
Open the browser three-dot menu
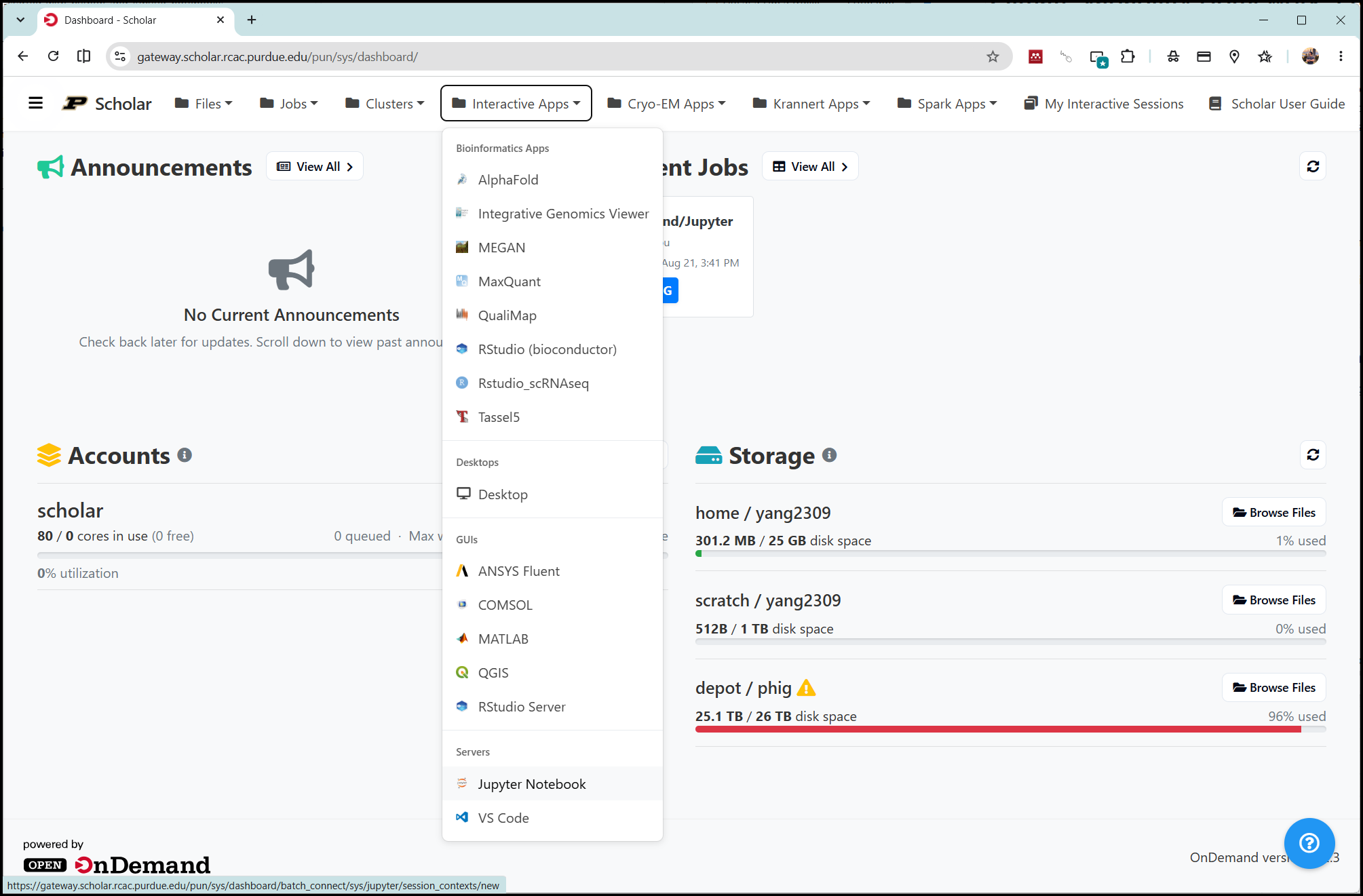(1341, 56)
